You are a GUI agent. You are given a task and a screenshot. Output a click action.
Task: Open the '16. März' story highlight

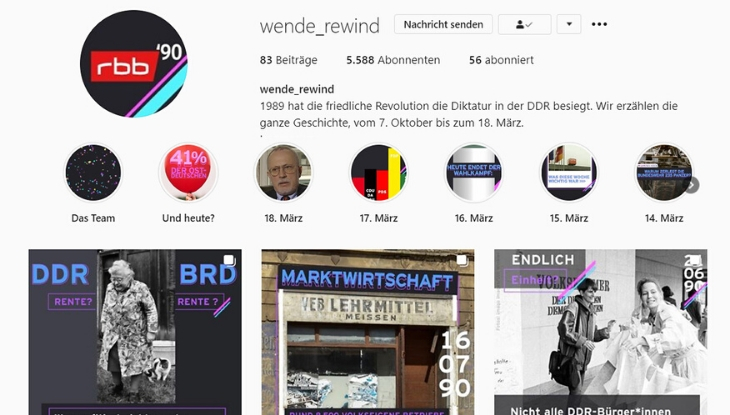473,172
